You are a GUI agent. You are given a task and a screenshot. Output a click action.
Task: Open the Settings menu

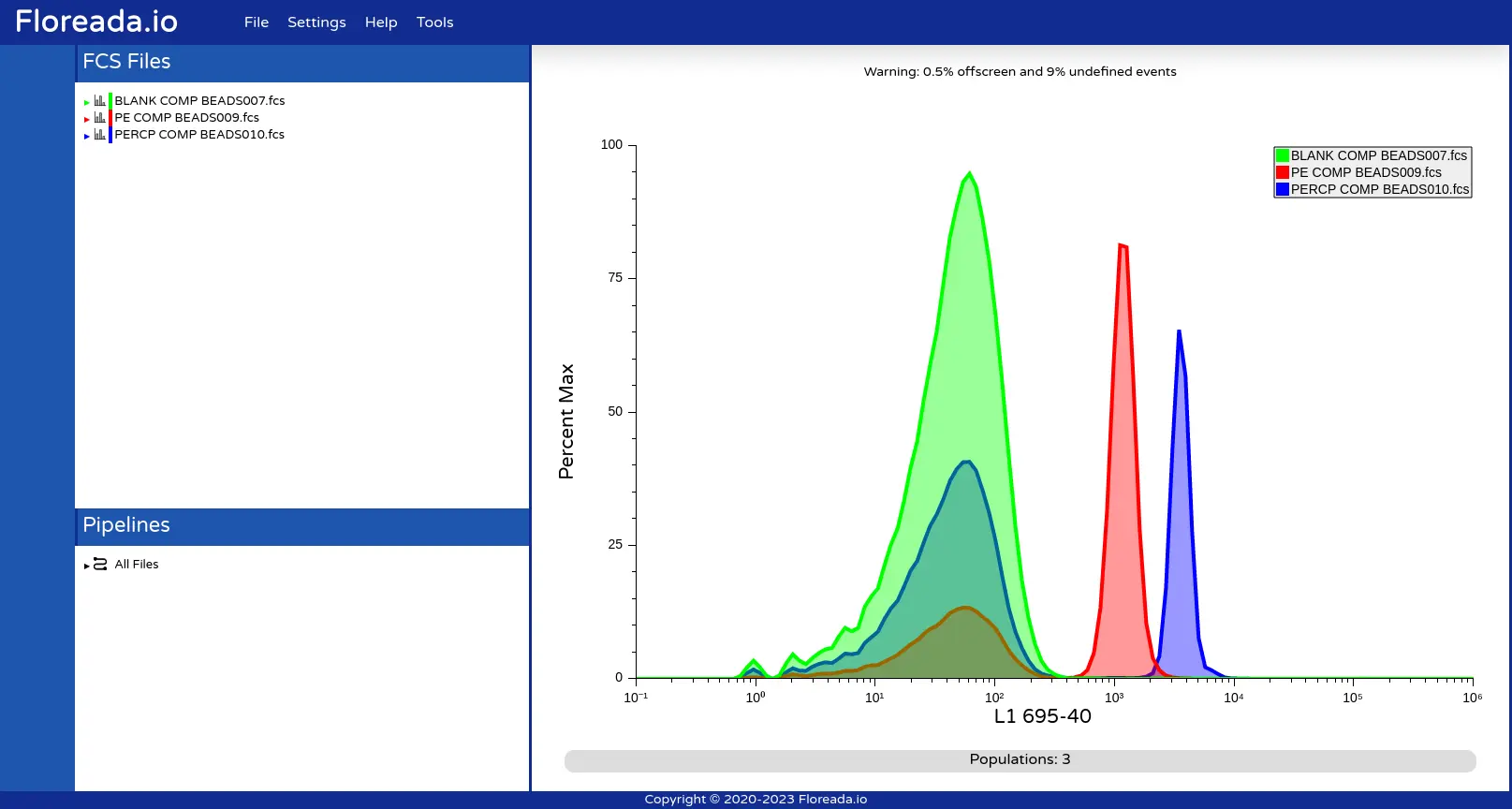click(316, 22)
